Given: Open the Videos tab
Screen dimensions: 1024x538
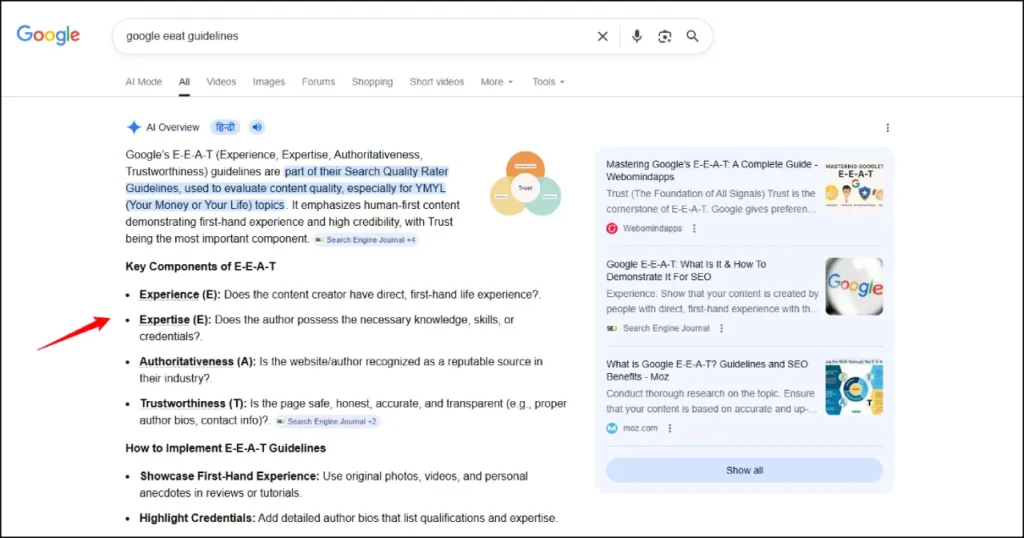Looking at the screenshot, I should point(221,82).
